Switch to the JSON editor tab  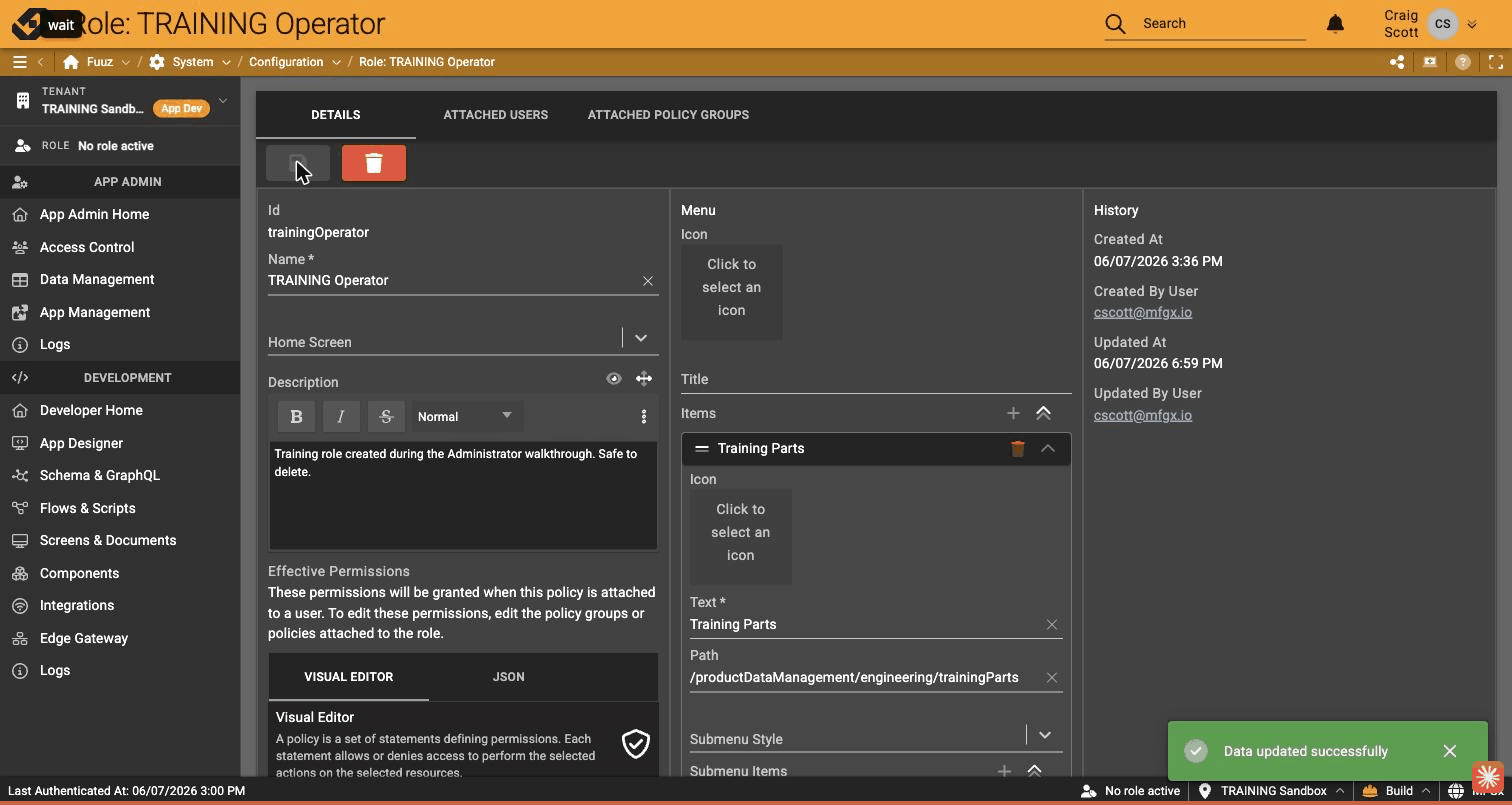tap(508, 677)
